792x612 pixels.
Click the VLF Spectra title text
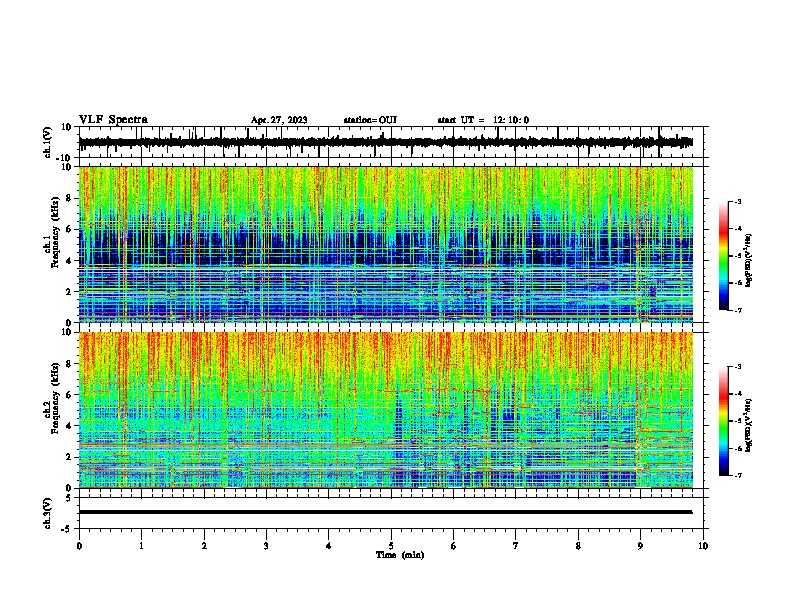click(x=113, y=120)
